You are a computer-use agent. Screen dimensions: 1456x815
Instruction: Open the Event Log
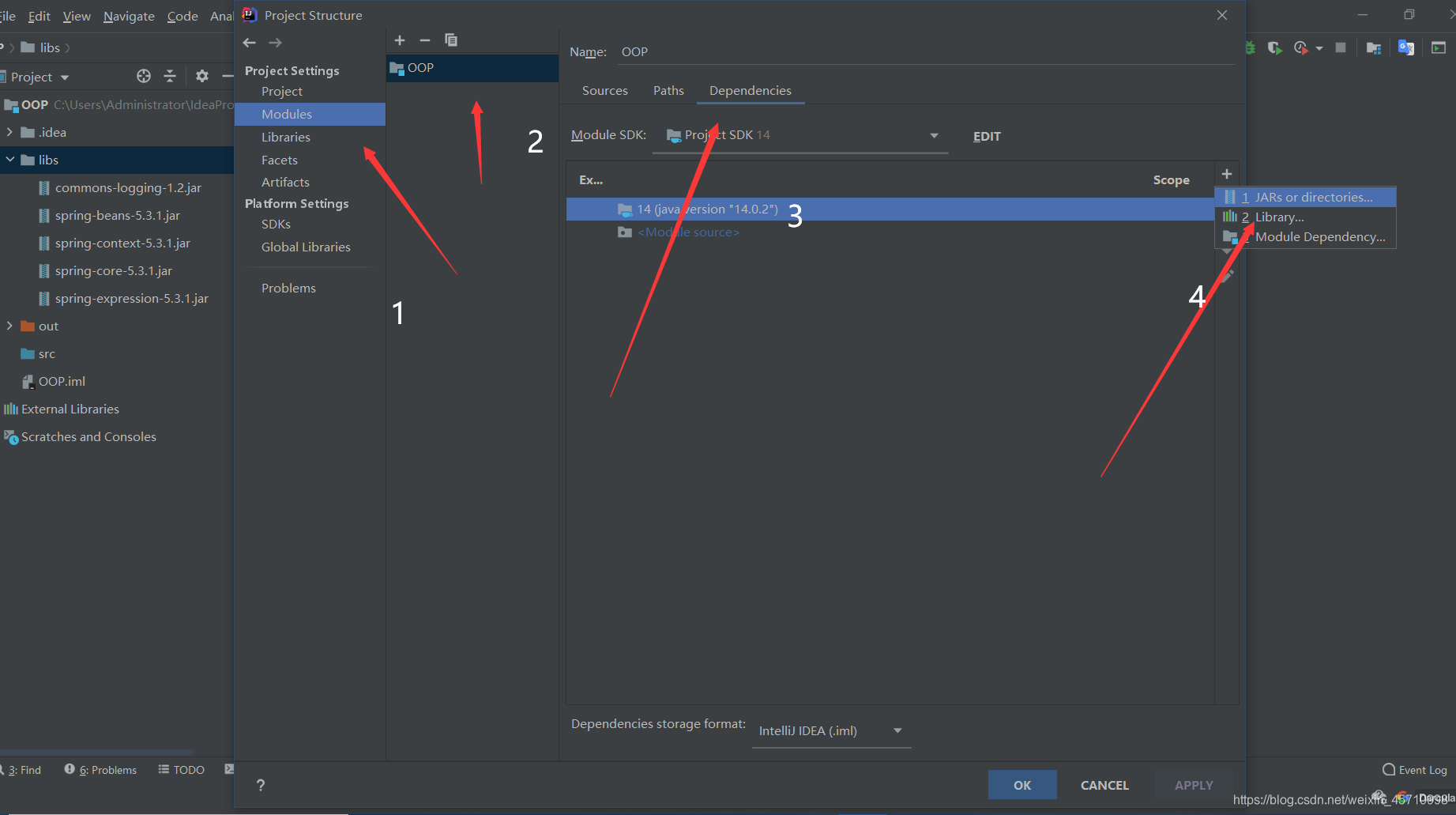pos(1415,770)
